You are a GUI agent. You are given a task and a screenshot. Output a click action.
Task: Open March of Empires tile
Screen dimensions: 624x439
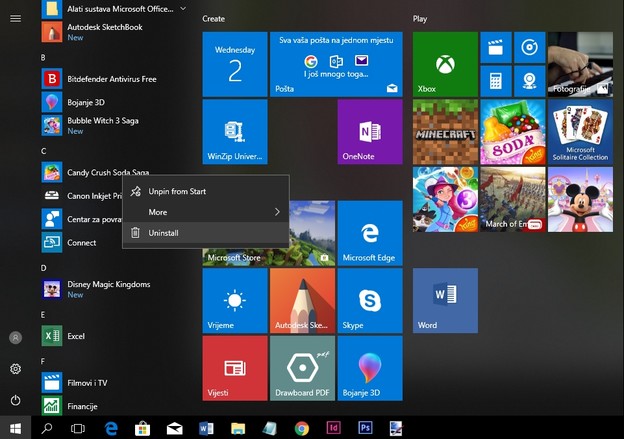pyautogui.click(x=513, y=199)
